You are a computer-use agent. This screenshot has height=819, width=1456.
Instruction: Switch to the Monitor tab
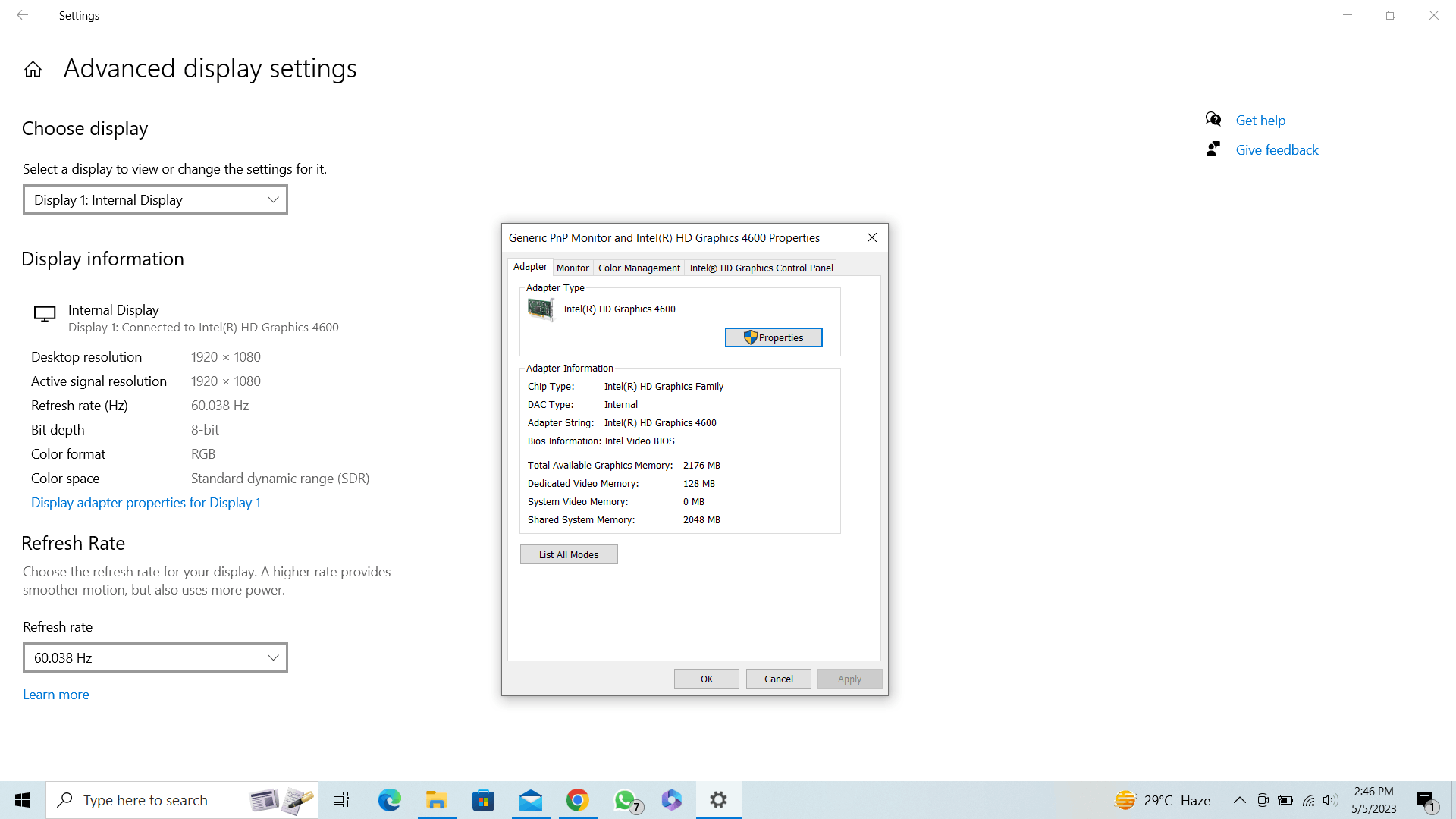[573, 268]
